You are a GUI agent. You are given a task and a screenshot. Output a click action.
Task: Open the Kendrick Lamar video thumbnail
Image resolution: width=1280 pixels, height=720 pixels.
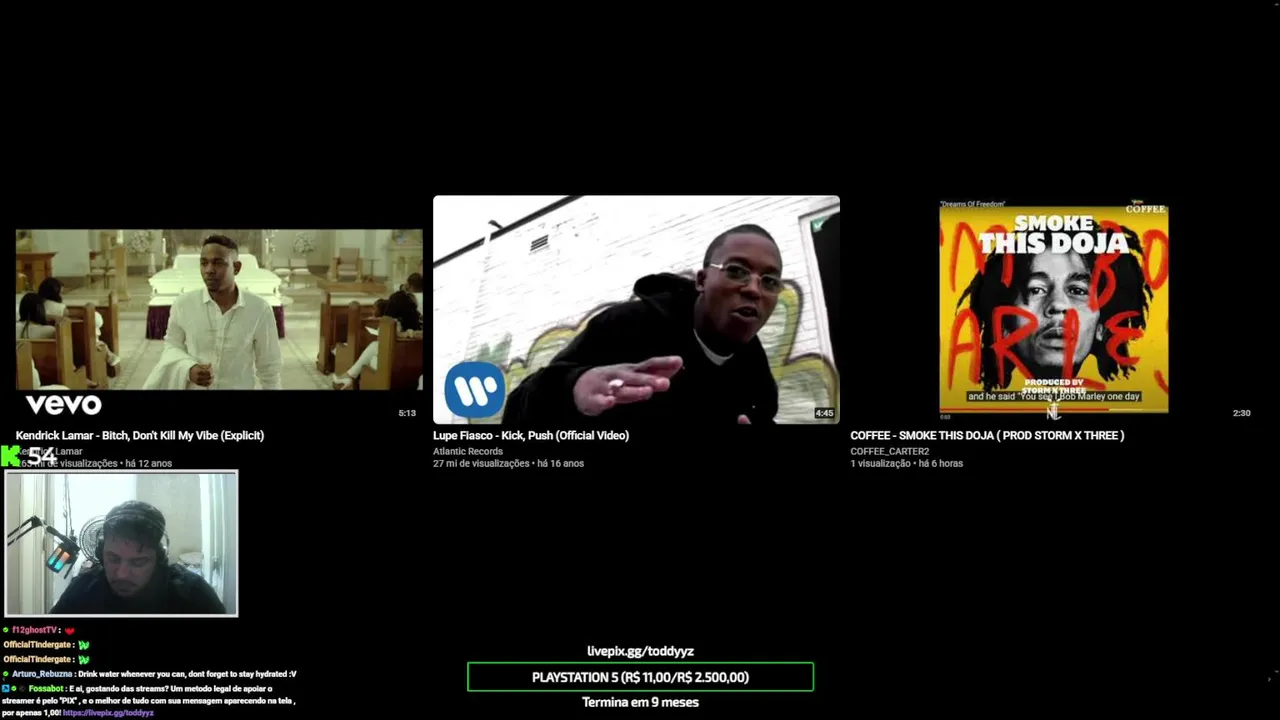tap(219, 310)
